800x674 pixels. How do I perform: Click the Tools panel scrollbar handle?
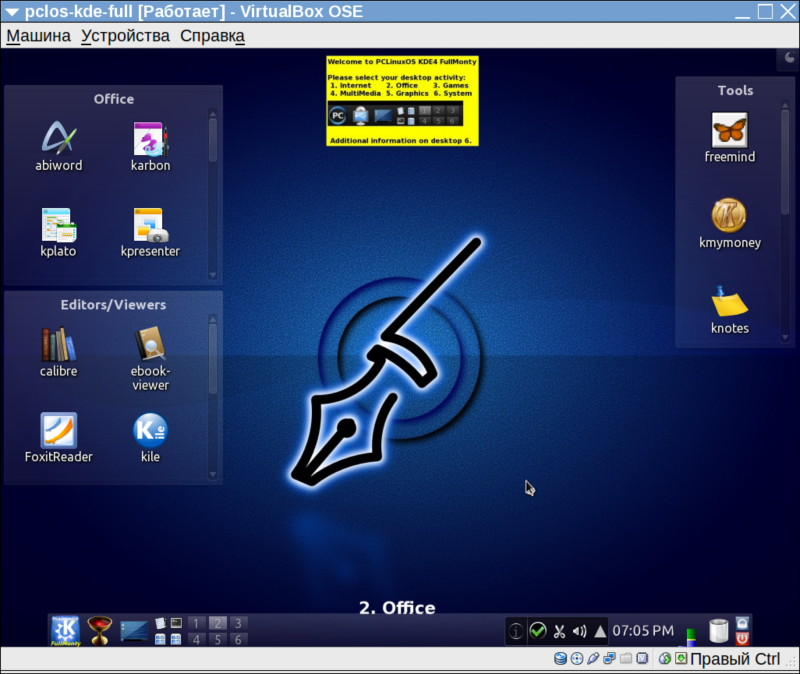coord(785,162)
